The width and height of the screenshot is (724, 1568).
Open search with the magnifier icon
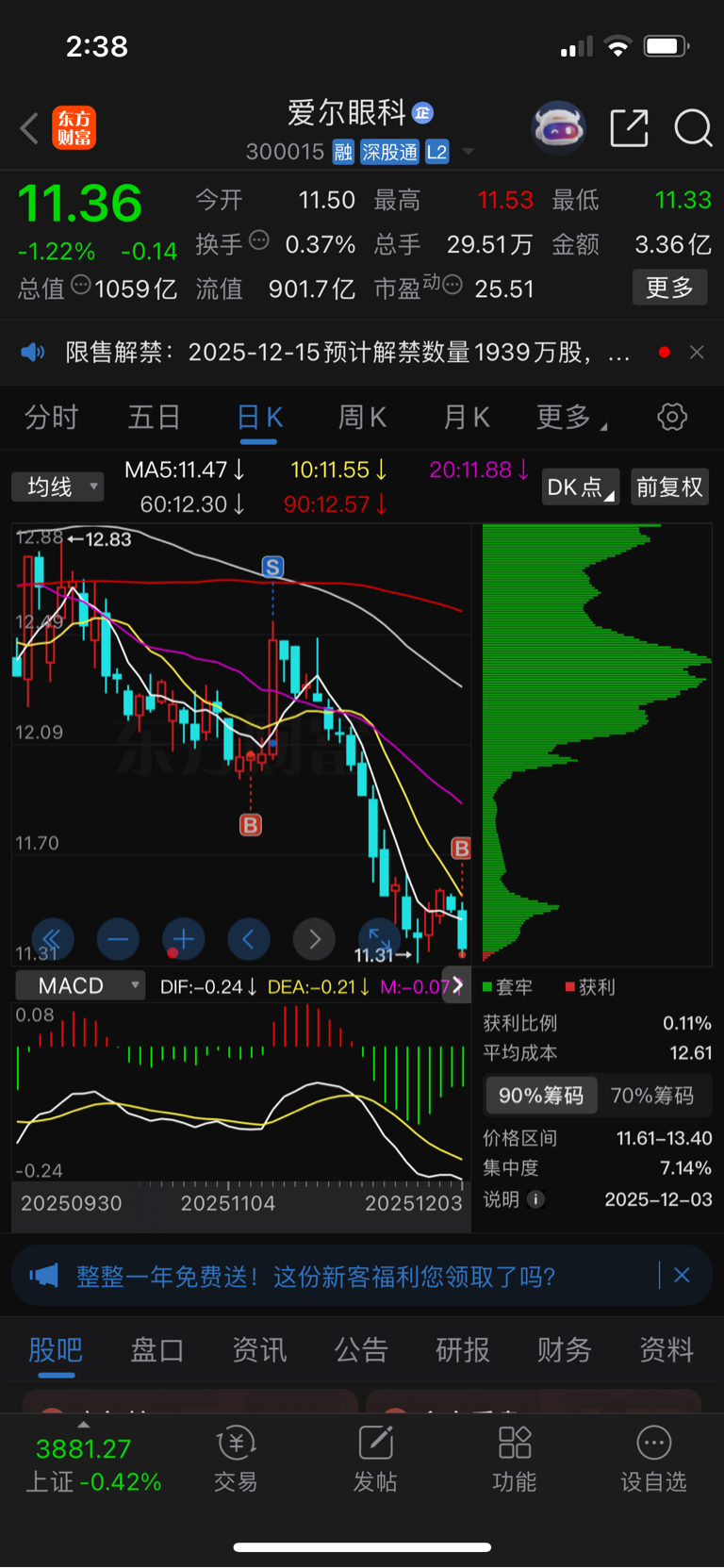693,128
